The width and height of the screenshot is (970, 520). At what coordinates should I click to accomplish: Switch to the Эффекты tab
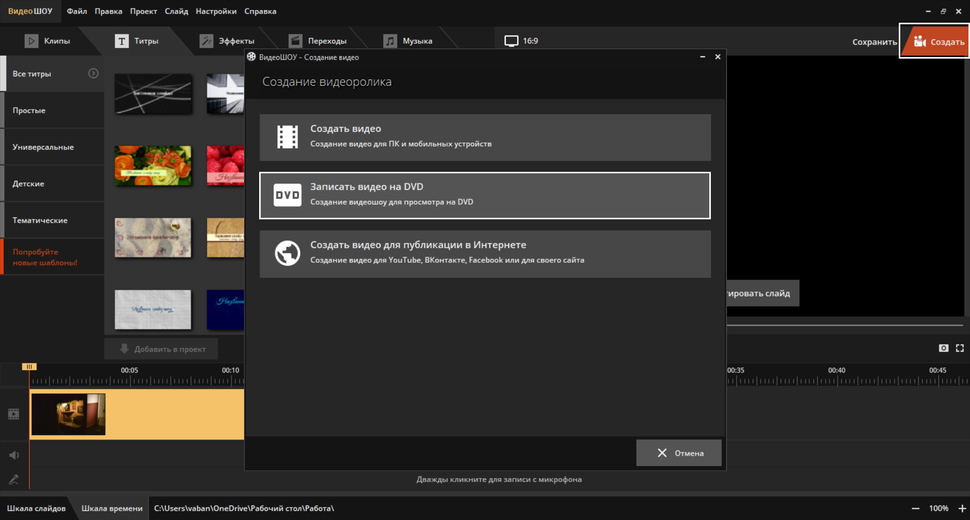click(x=227, y=41)
